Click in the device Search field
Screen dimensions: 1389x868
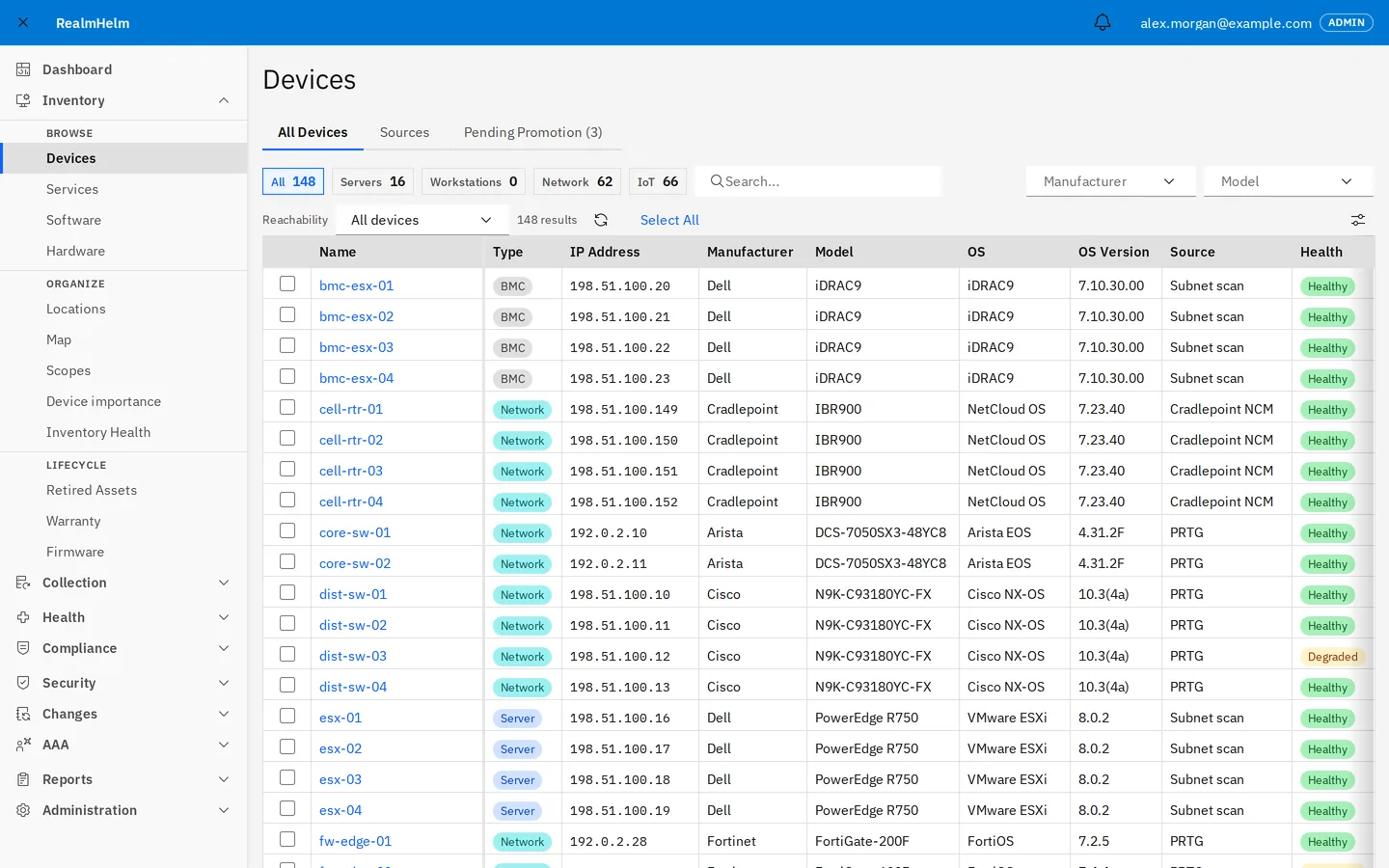[x=818, y=181]
